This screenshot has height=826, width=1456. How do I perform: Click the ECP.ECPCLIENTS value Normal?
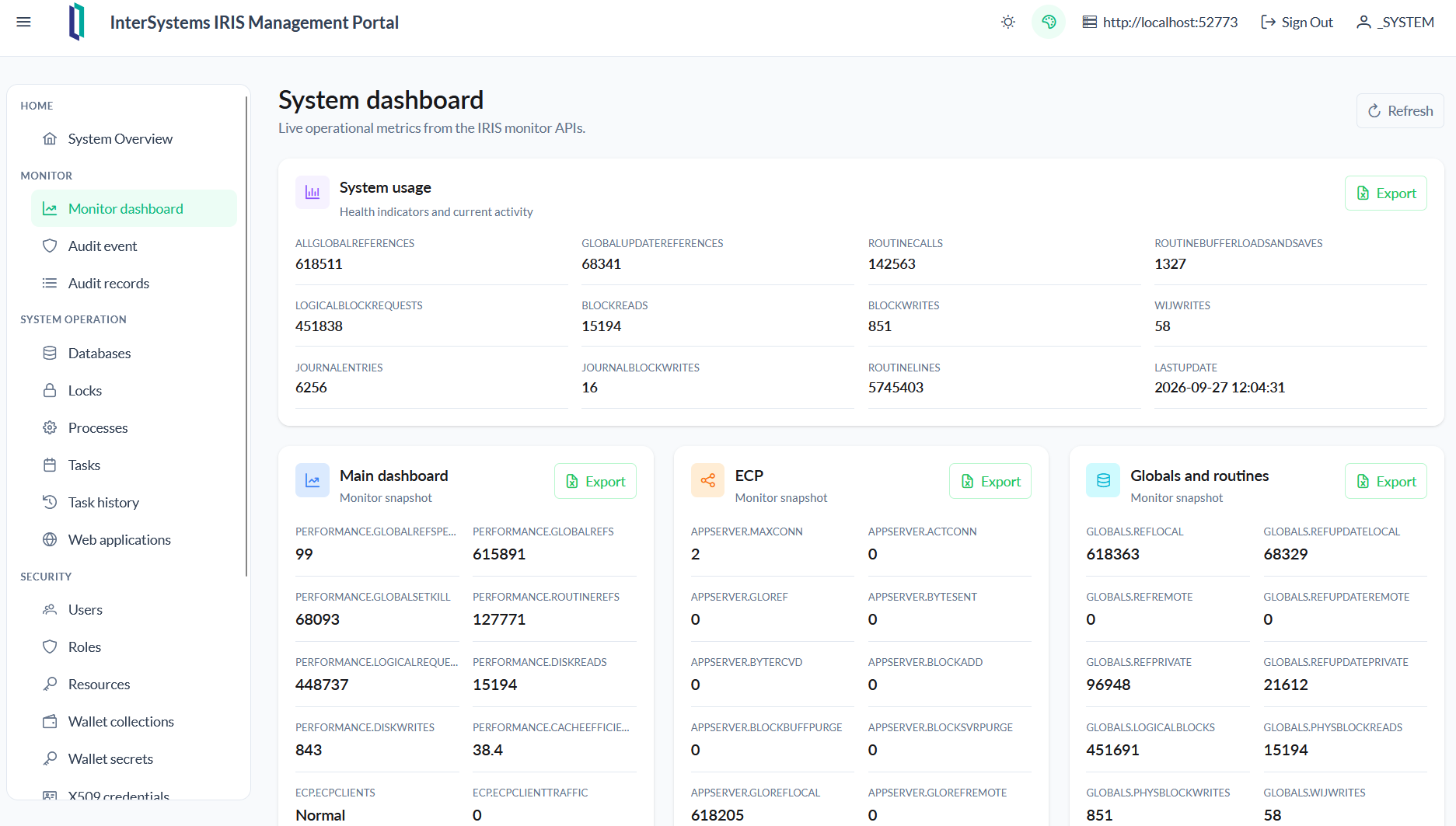point(320,815)
